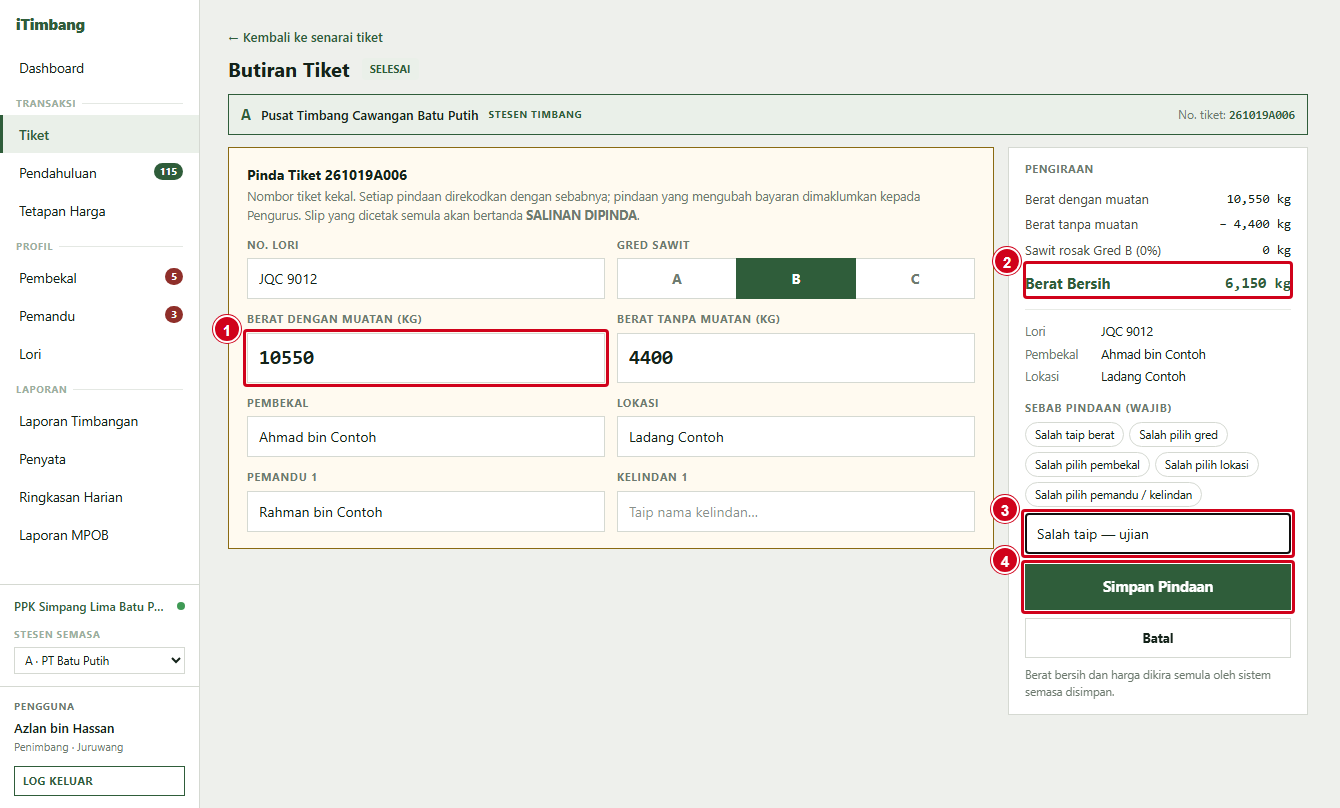1340x808 pixels.
Task: Focus the Berat Dengan Muatan field
Action: tap(426, 358)
